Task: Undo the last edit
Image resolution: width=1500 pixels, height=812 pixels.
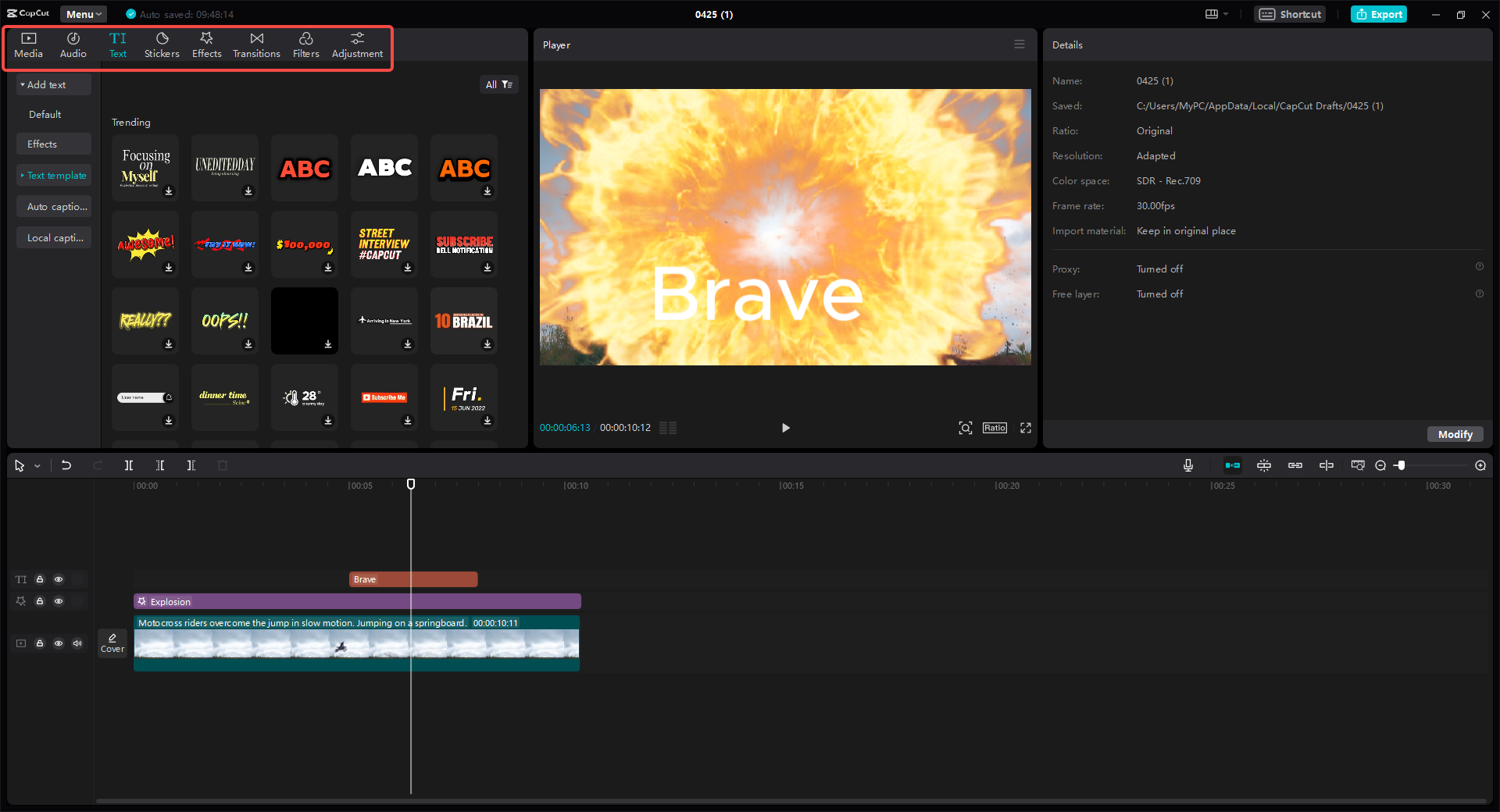Action: tap(66, 465)
